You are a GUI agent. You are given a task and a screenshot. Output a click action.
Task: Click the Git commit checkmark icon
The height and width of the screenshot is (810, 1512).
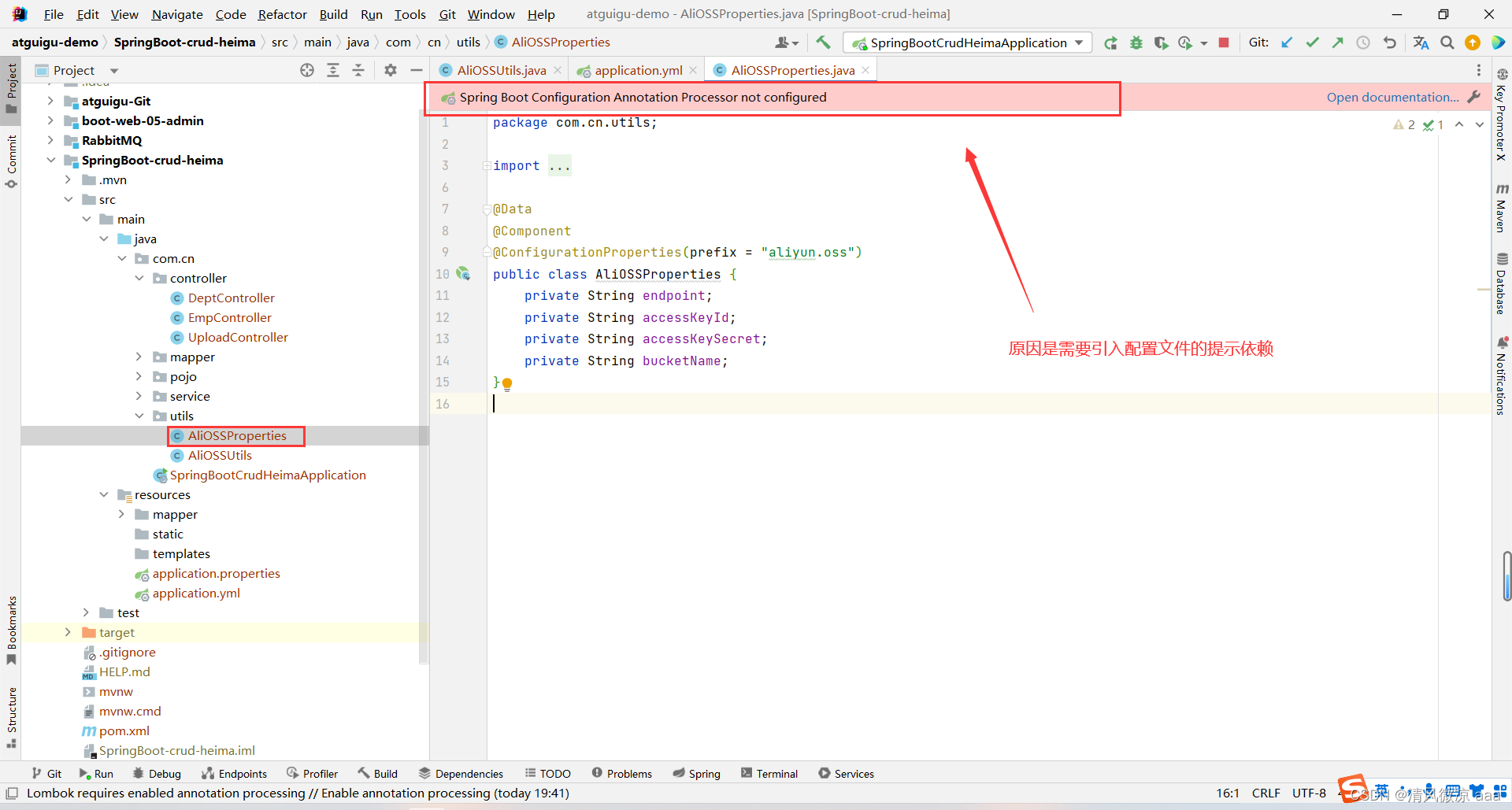[x=1312, y=43]
